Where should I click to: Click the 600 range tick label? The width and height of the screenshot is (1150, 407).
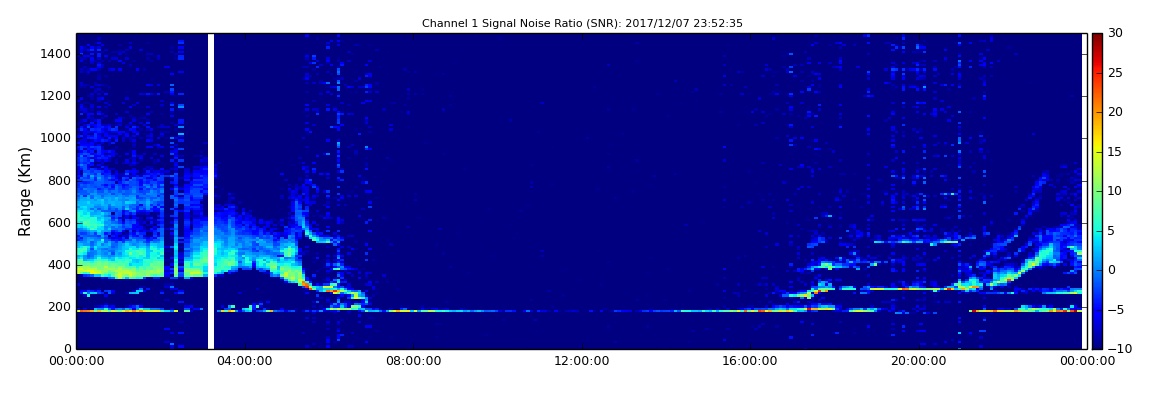coord(60,223)
